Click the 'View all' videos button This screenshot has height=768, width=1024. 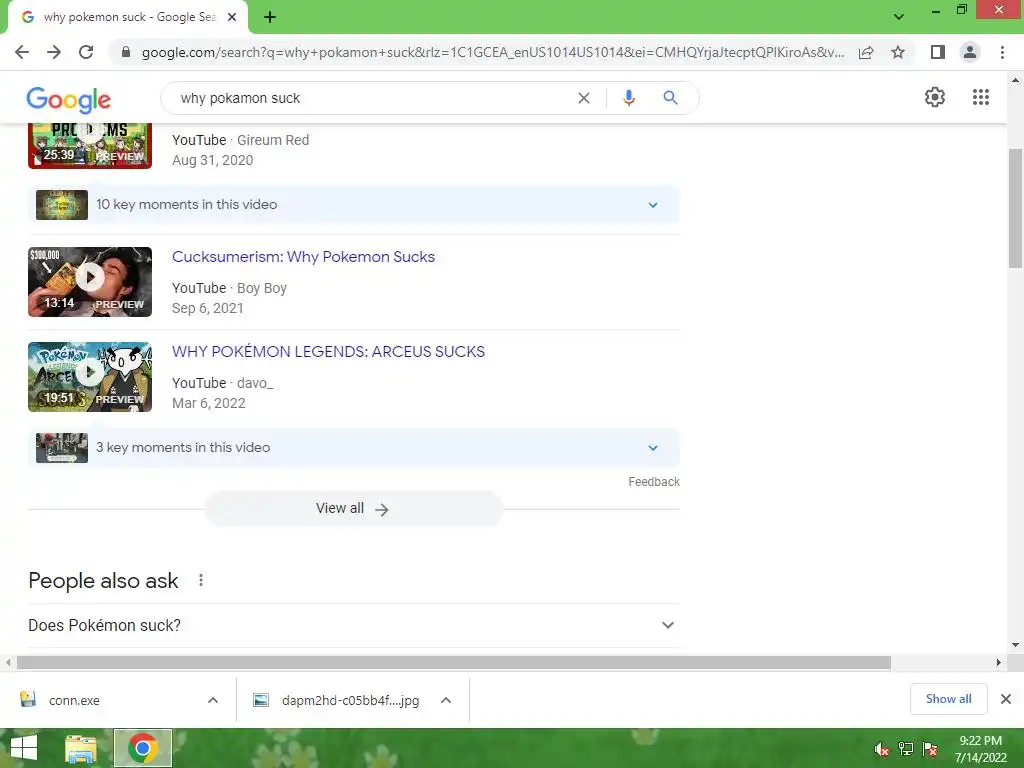(353, 509)
